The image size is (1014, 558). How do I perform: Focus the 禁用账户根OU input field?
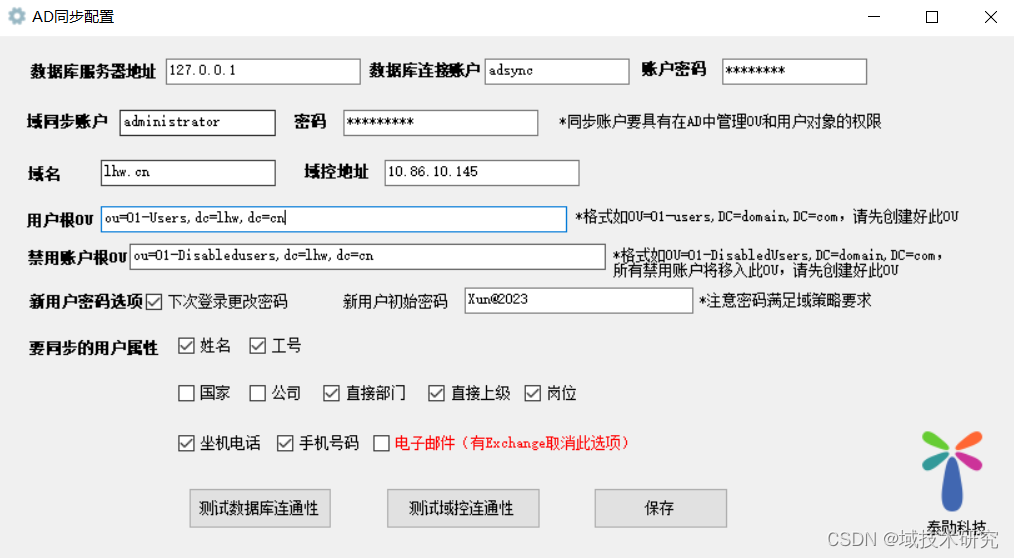pos(367,257)
